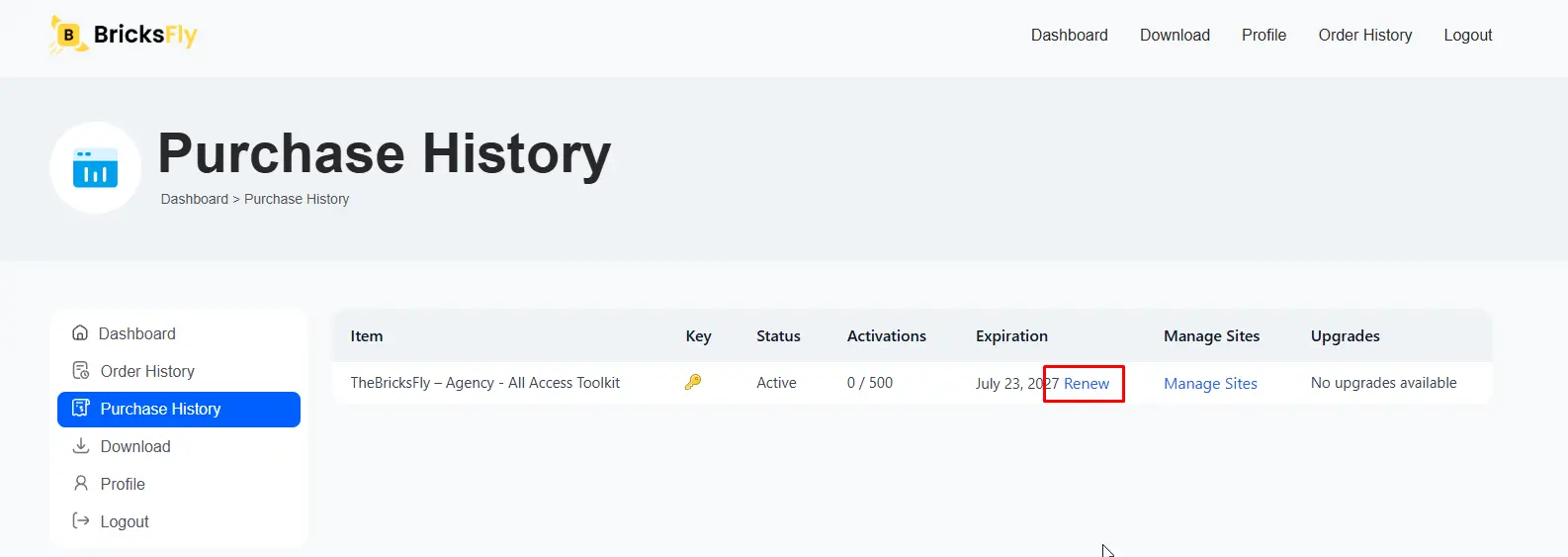Select the Purchase History sidebar item
The width and height of the screenshot is (1568, 557).
[x=179, y=410]
